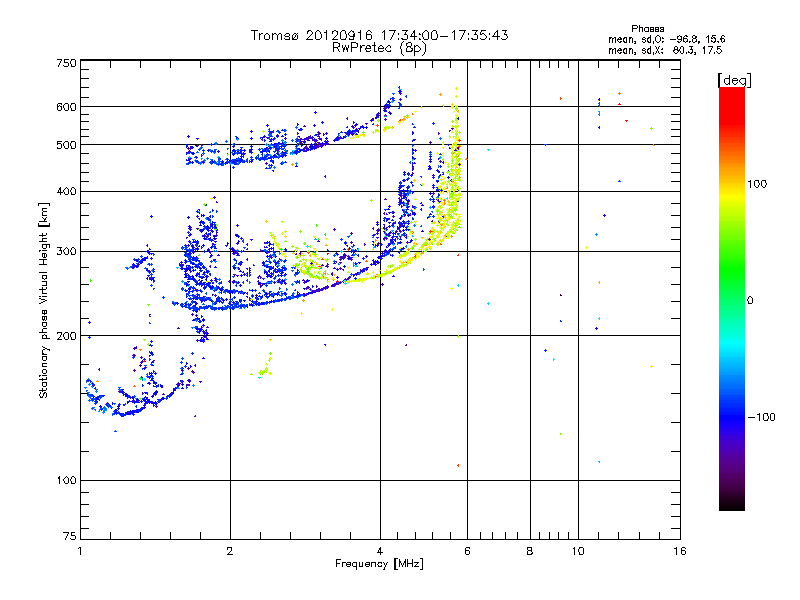Viewport: 800px width, 600px height.
Task: Click the '[deg]' colorbar unit label
Action: [734, 80]
